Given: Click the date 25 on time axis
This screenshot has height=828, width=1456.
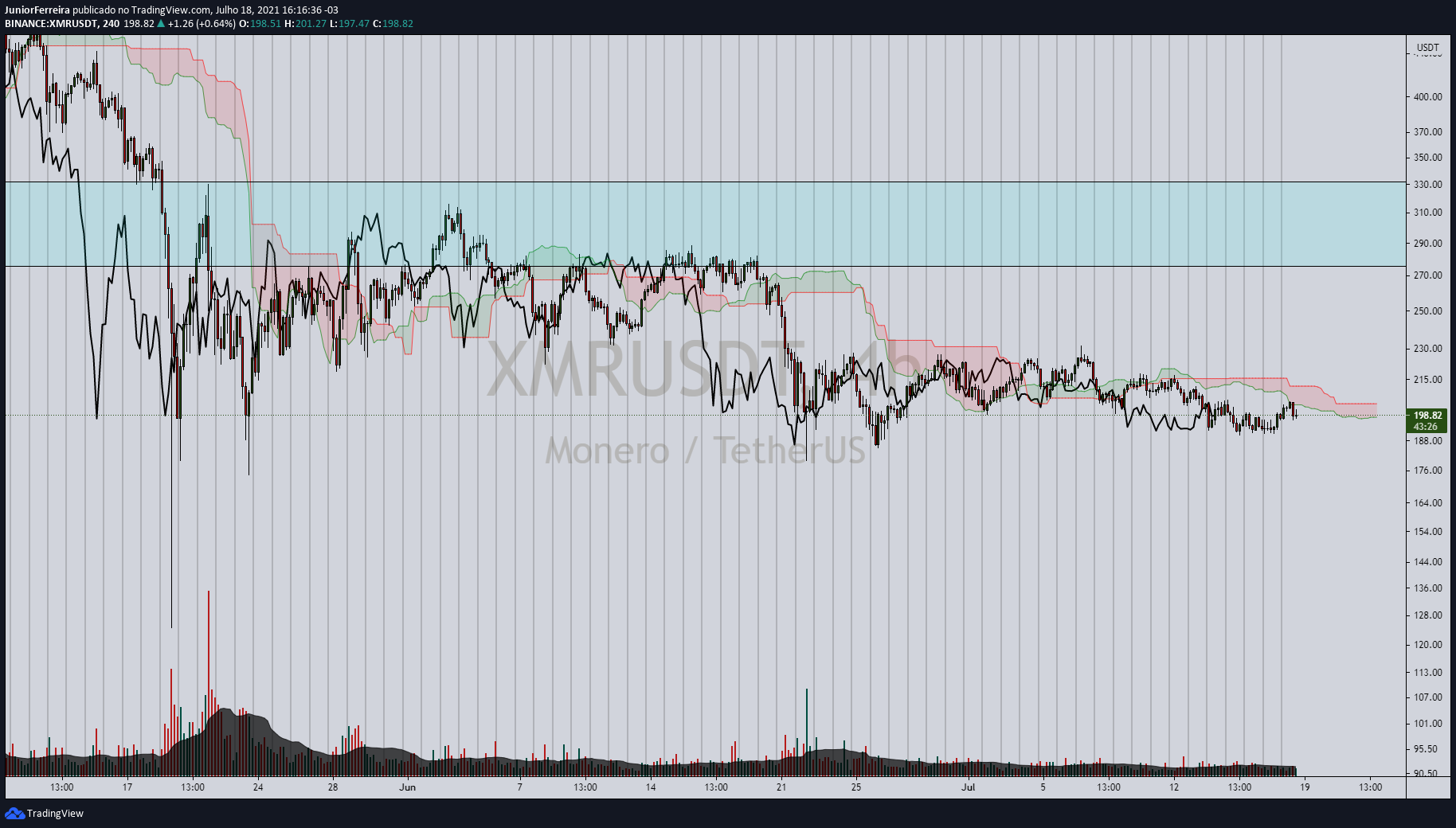Looking at the screenshot, I should (x=856, y=787).
